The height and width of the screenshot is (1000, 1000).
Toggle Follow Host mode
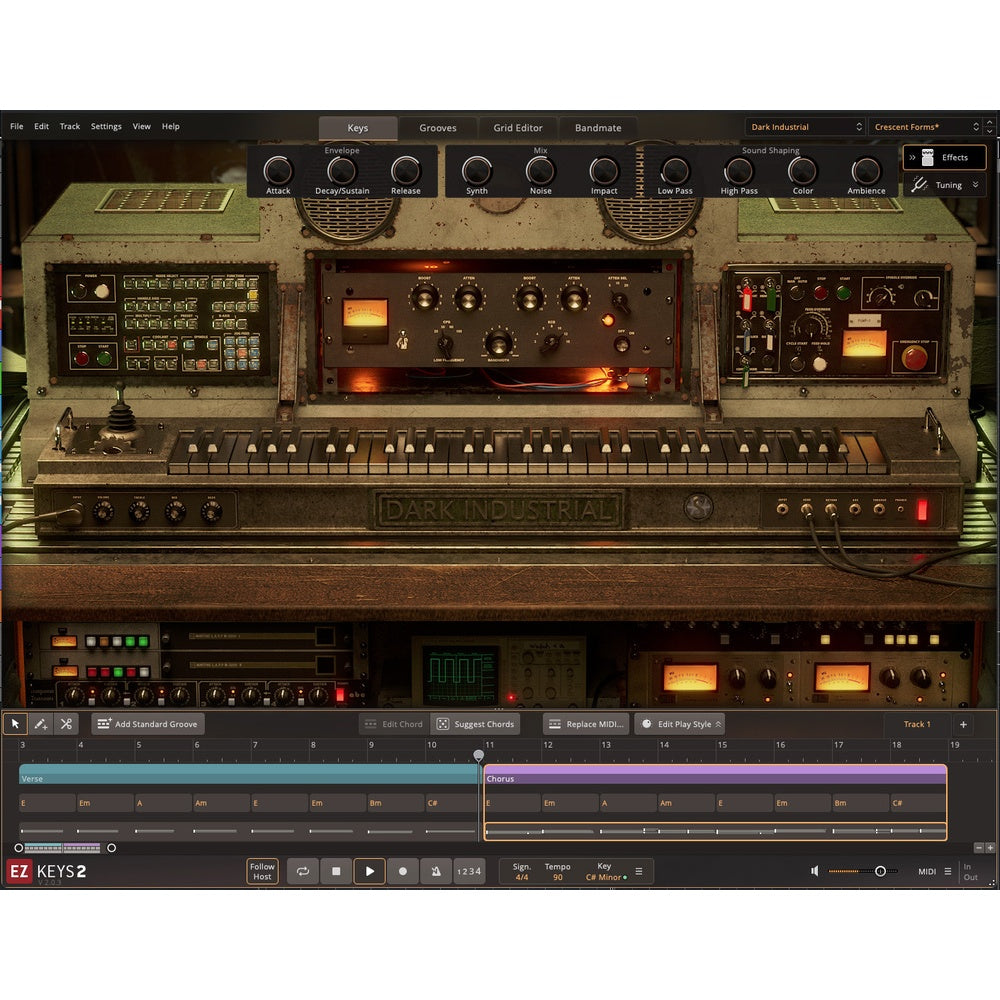pyautogui.click(x=262, y=871)
